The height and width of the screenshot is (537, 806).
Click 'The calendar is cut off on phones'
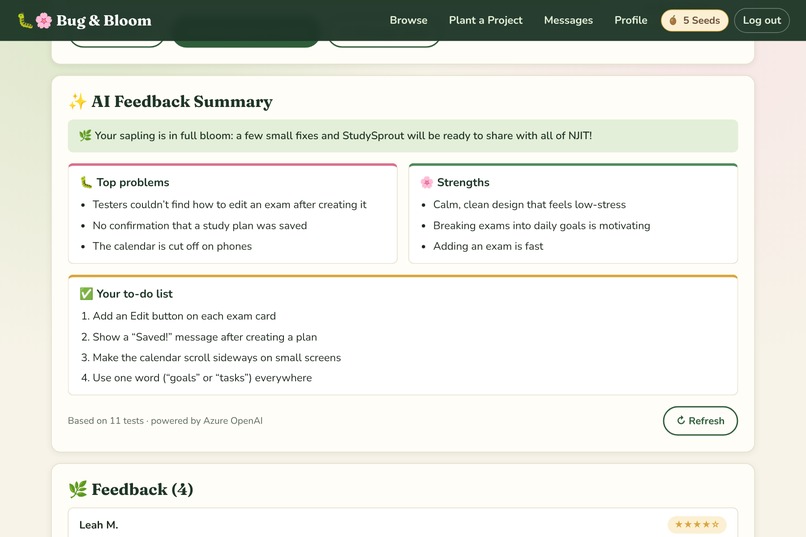[x=172, y=246]
